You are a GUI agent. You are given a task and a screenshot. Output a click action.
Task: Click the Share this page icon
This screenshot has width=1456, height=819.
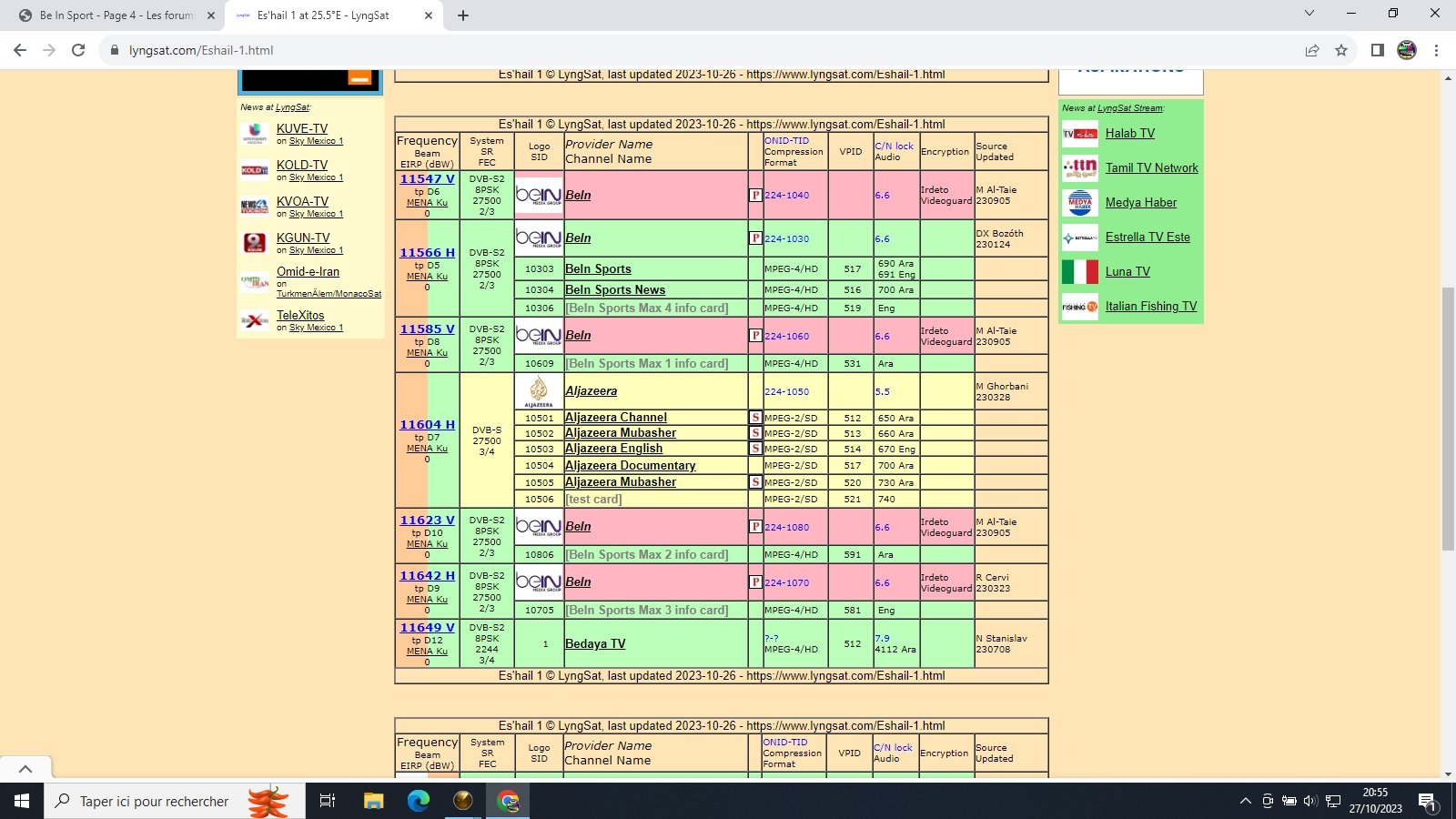[1311, 50]
